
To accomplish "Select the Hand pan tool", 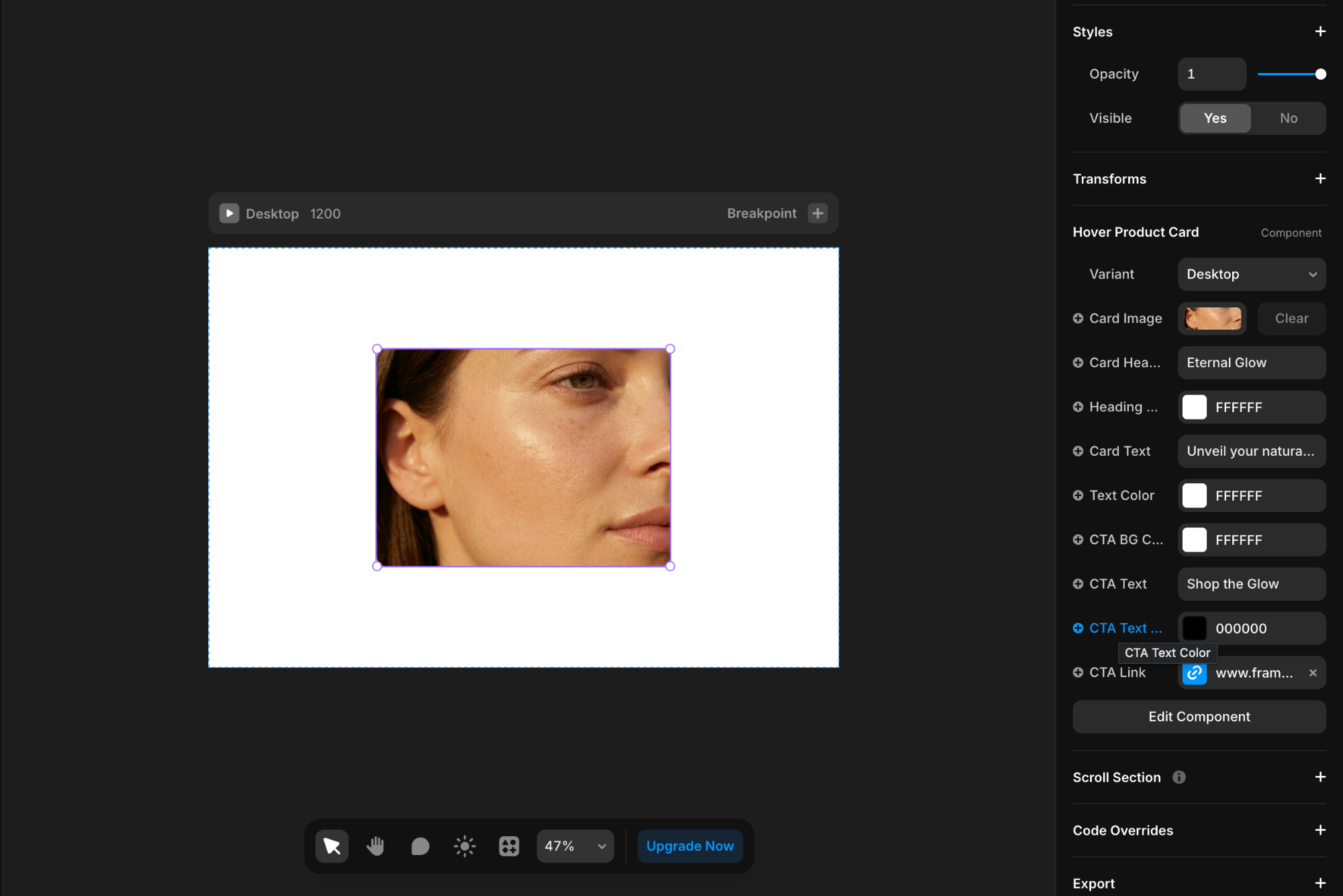I will pos(375,846).
